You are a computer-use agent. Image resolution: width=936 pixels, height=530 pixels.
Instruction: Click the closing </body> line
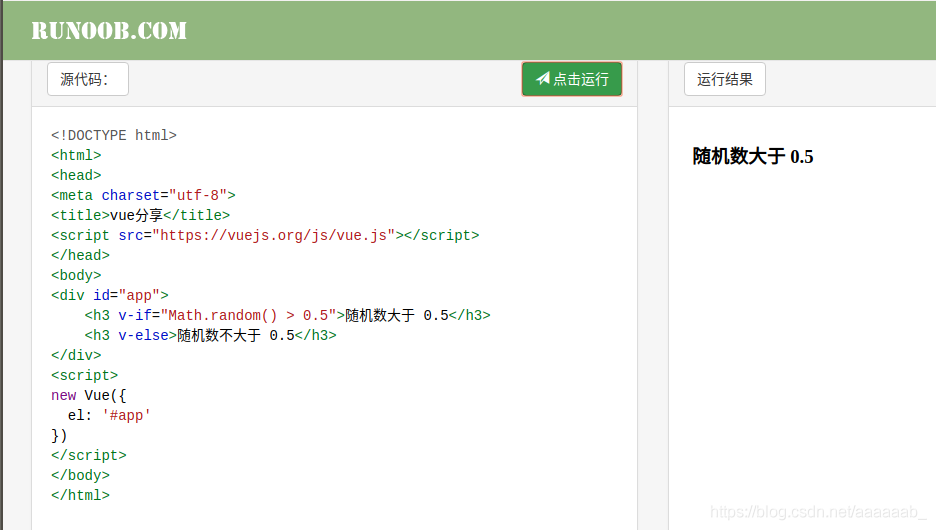tap(81, 475)
